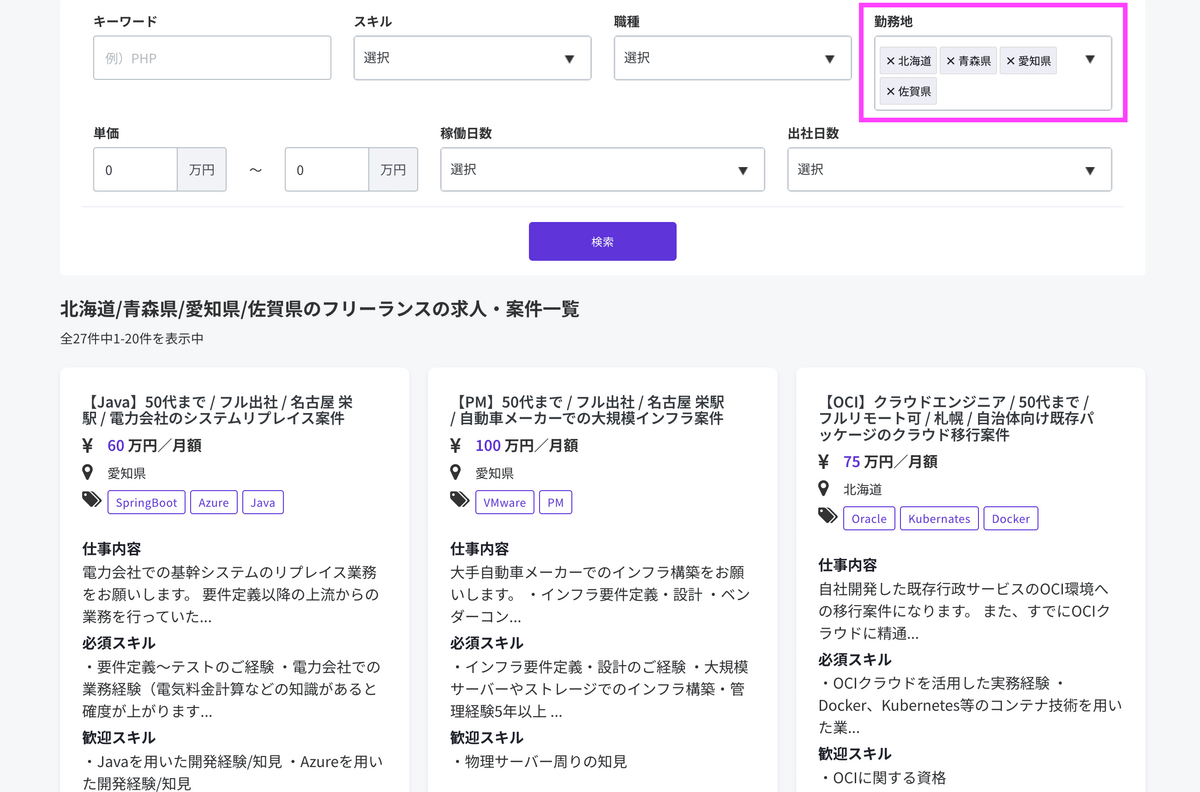Click location pin icon on Java card

click(88, 473)
